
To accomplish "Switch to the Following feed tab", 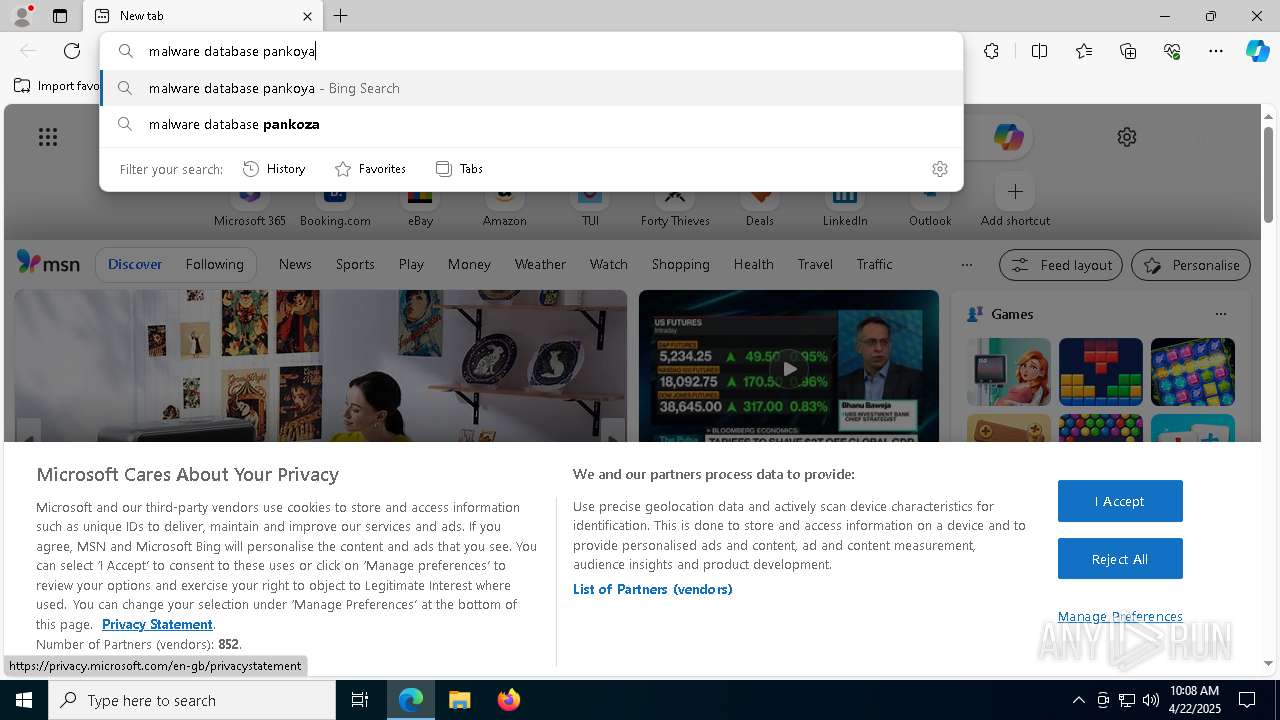I will pyautogui.click(x=214, y=264).
